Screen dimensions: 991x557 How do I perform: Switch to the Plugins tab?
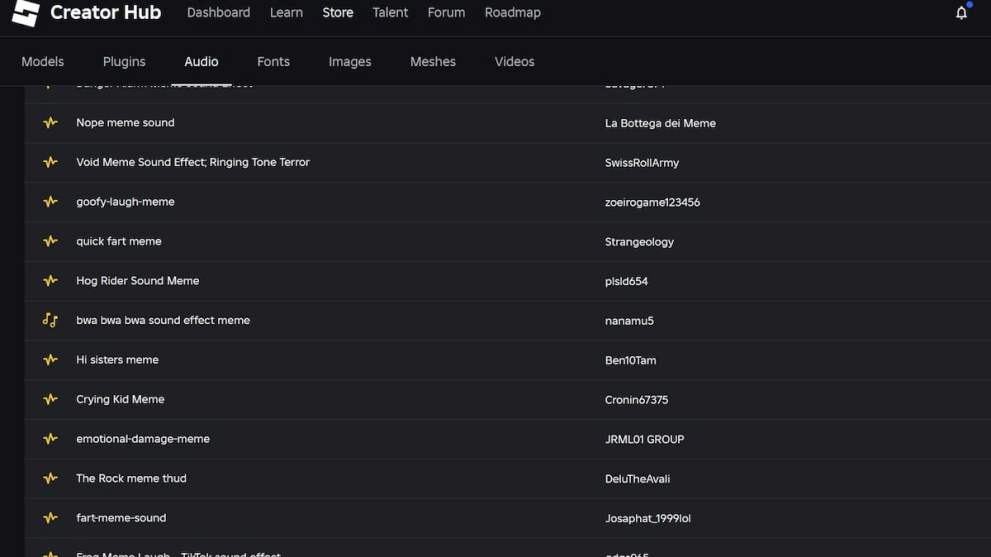124,61
